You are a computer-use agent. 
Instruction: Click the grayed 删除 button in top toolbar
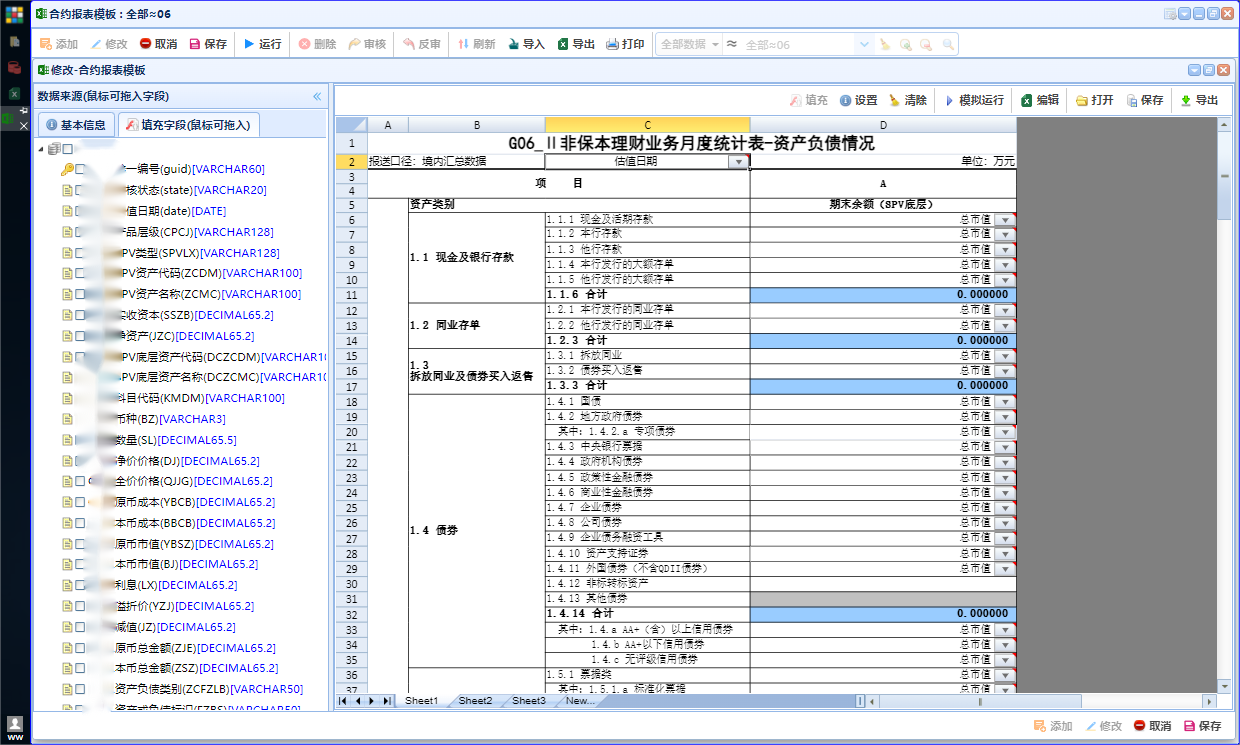[318, 44]
